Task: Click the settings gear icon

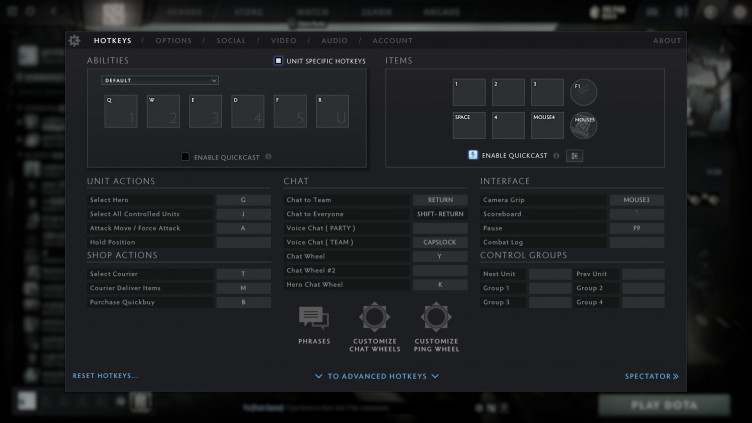Action: click(74, 41)
